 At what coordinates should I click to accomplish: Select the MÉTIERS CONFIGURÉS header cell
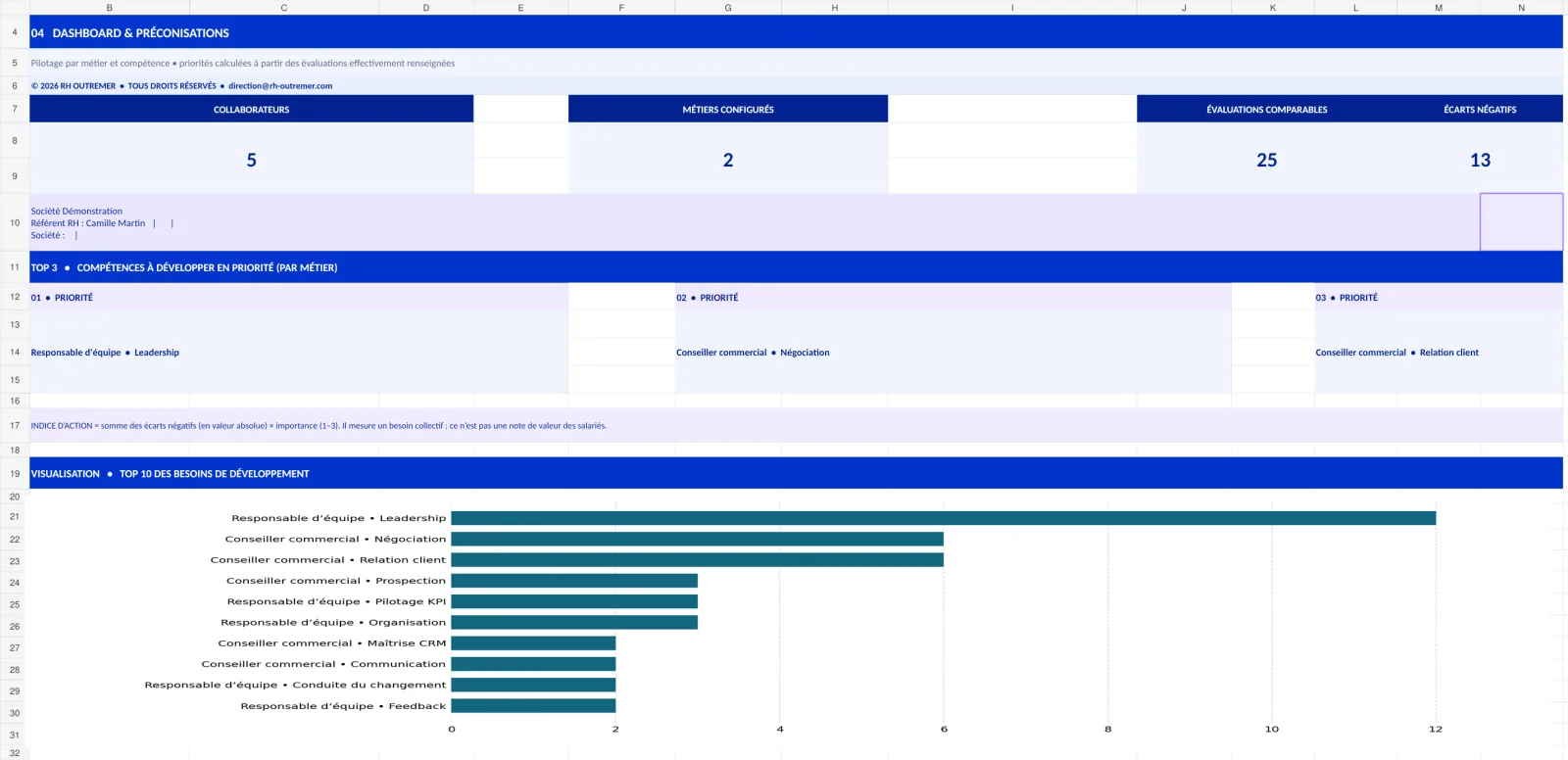click(x=728, y=110)
